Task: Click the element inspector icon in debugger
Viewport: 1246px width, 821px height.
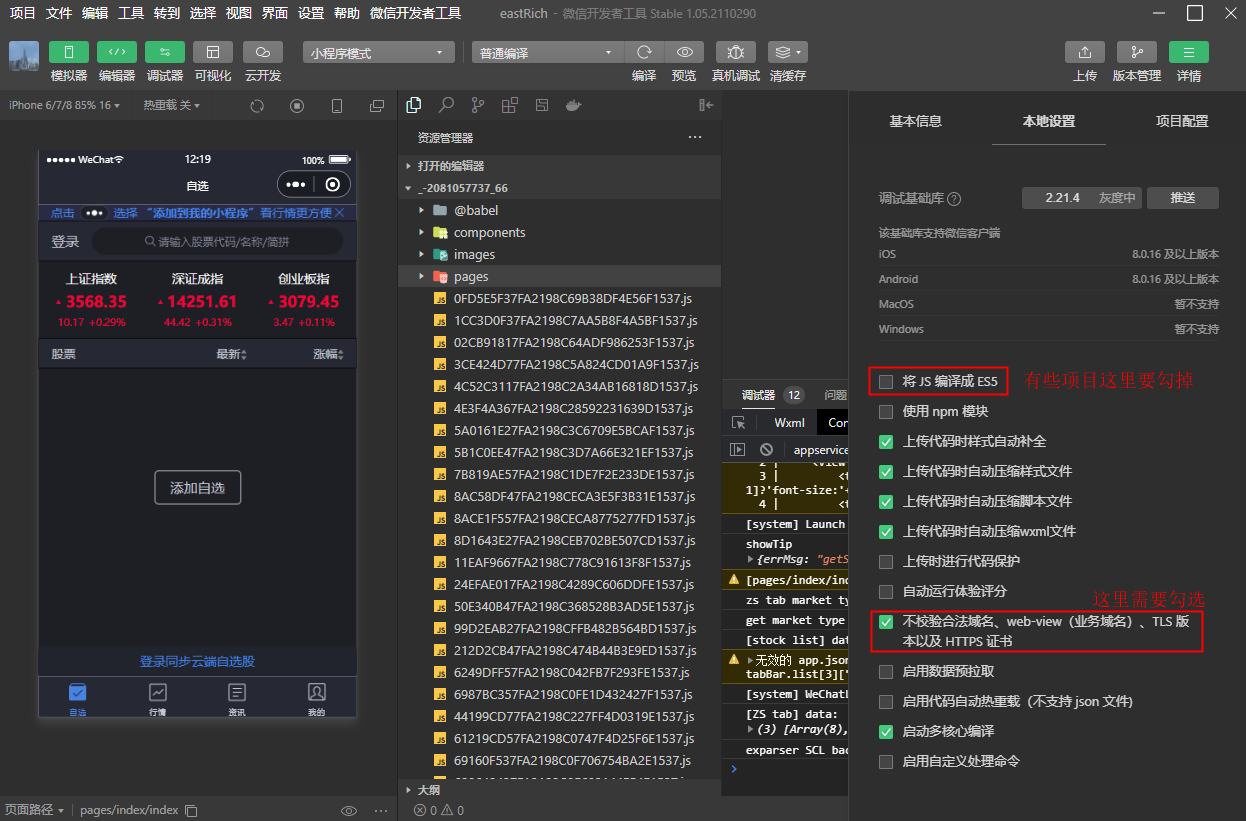Action: [x=739, y=423]
